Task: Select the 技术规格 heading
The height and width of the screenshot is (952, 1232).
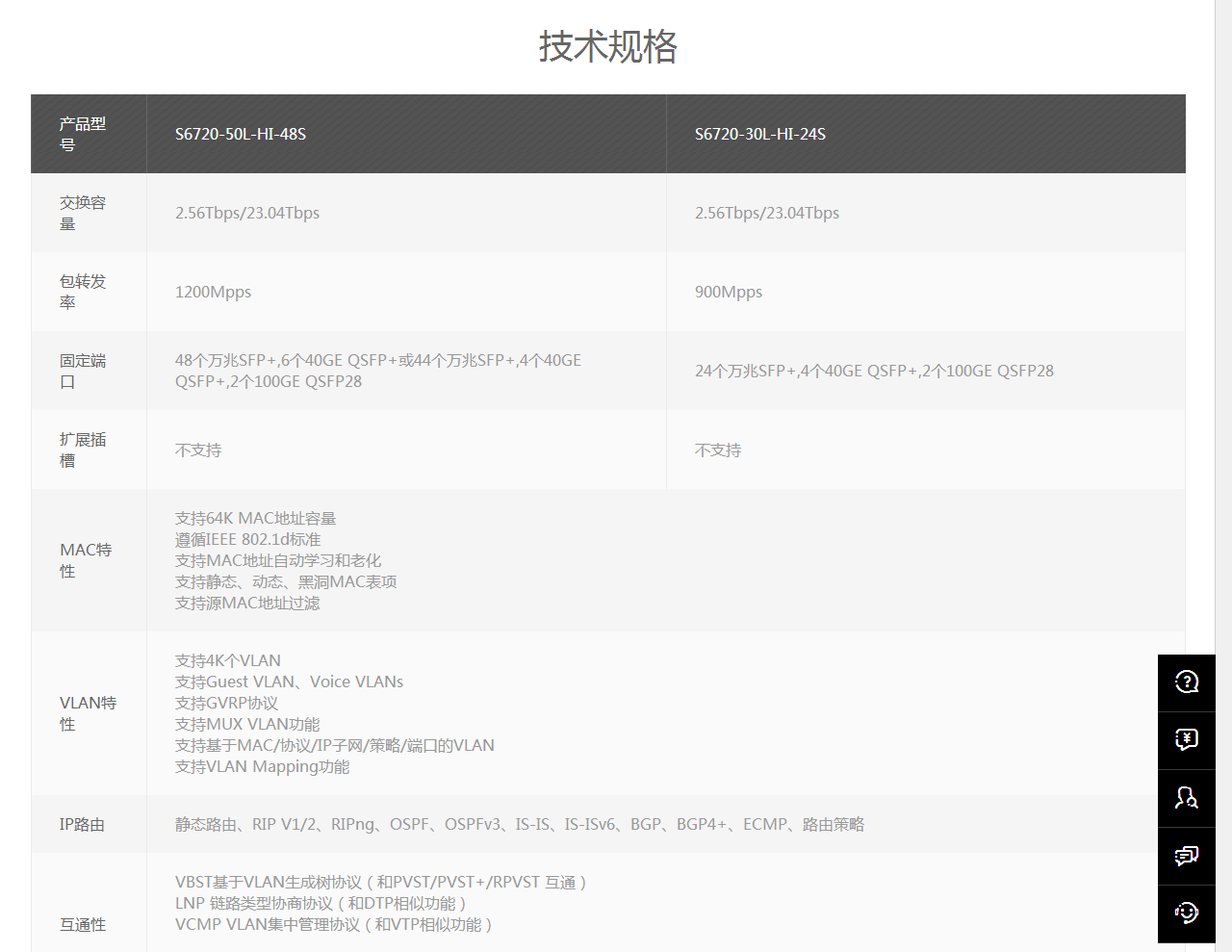Action: click(x=607, y=46)
